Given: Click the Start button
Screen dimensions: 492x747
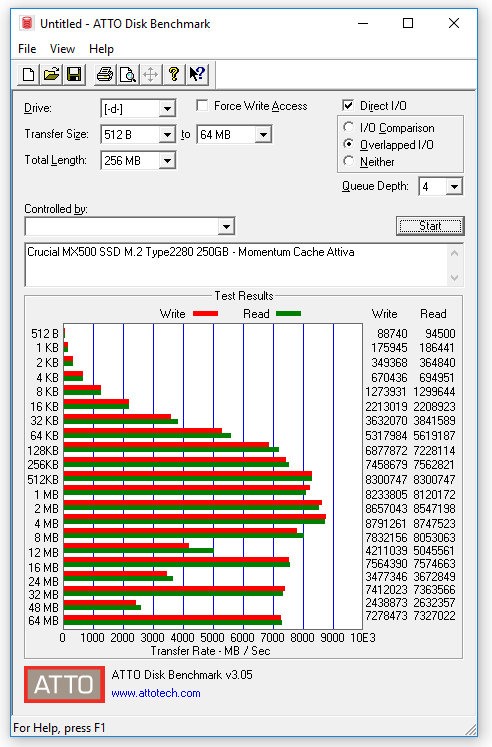Looking at the screenshot, I should [430, 226].
